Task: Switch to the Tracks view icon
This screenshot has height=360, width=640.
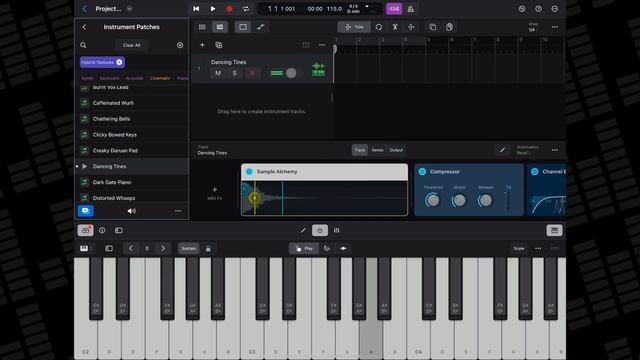Action: click(x=220, y=27)
